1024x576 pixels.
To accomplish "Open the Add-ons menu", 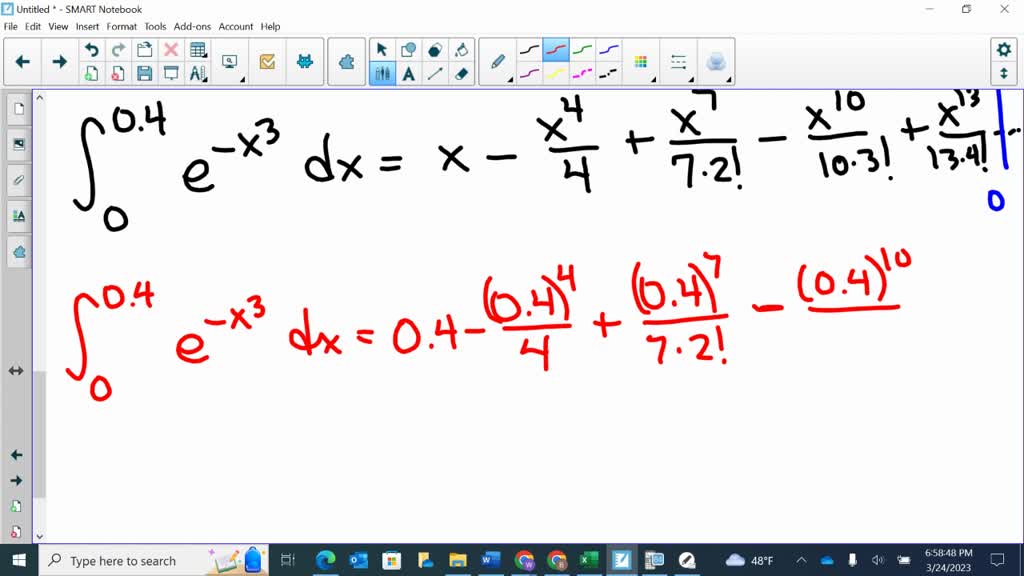I will 192,27.
